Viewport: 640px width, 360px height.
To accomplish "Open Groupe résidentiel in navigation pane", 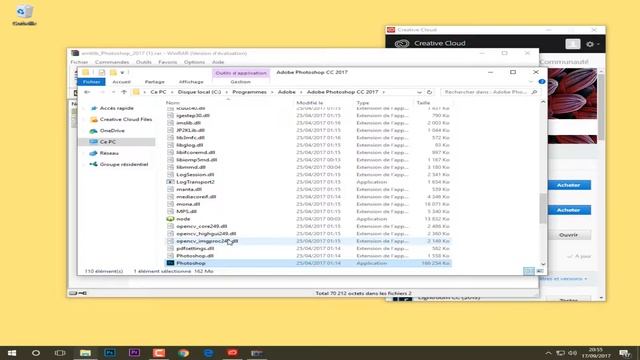I will 123,164.
